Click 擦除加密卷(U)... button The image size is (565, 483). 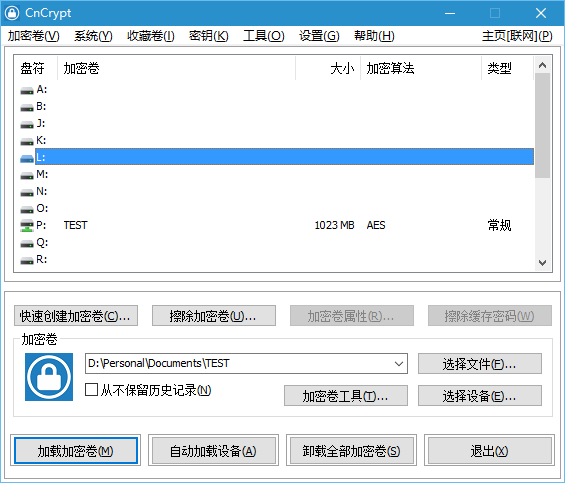point(214,316)
